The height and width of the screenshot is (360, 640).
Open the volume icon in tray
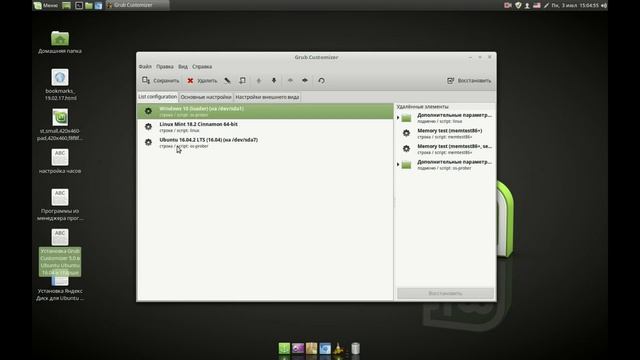point(604,5)
